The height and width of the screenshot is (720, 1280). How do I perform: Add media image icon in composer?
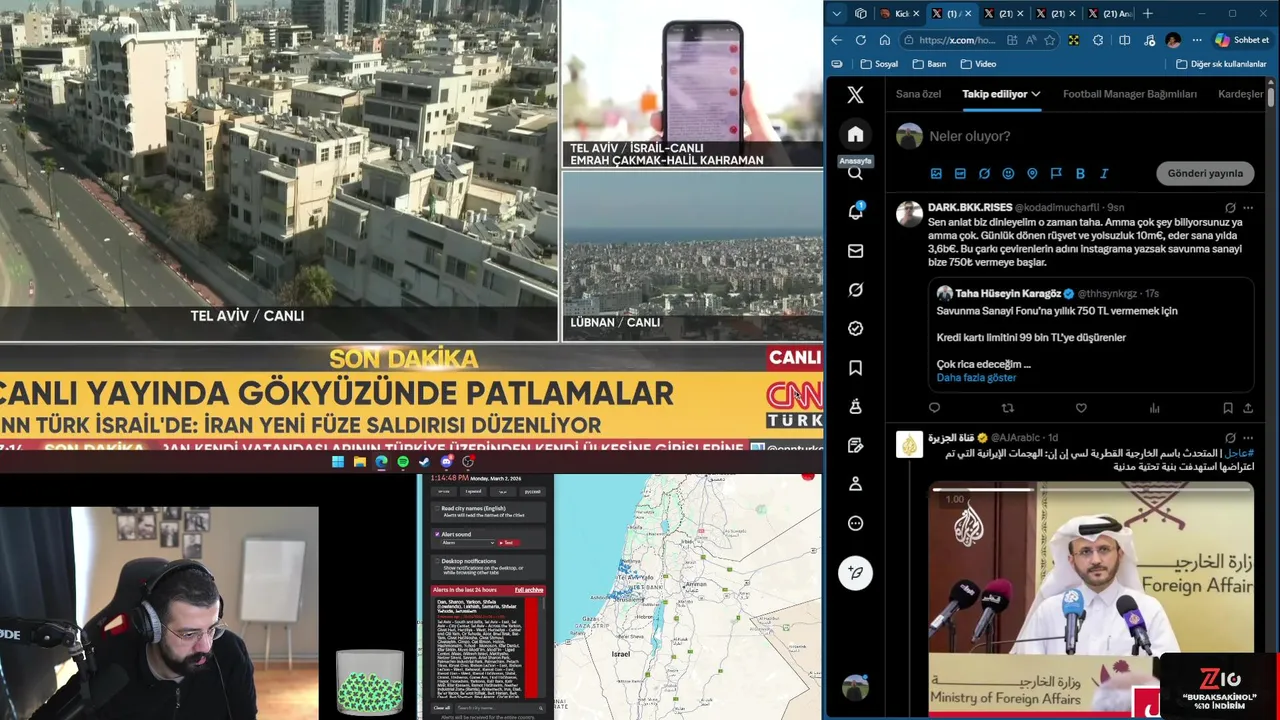[x=936, y=173]
